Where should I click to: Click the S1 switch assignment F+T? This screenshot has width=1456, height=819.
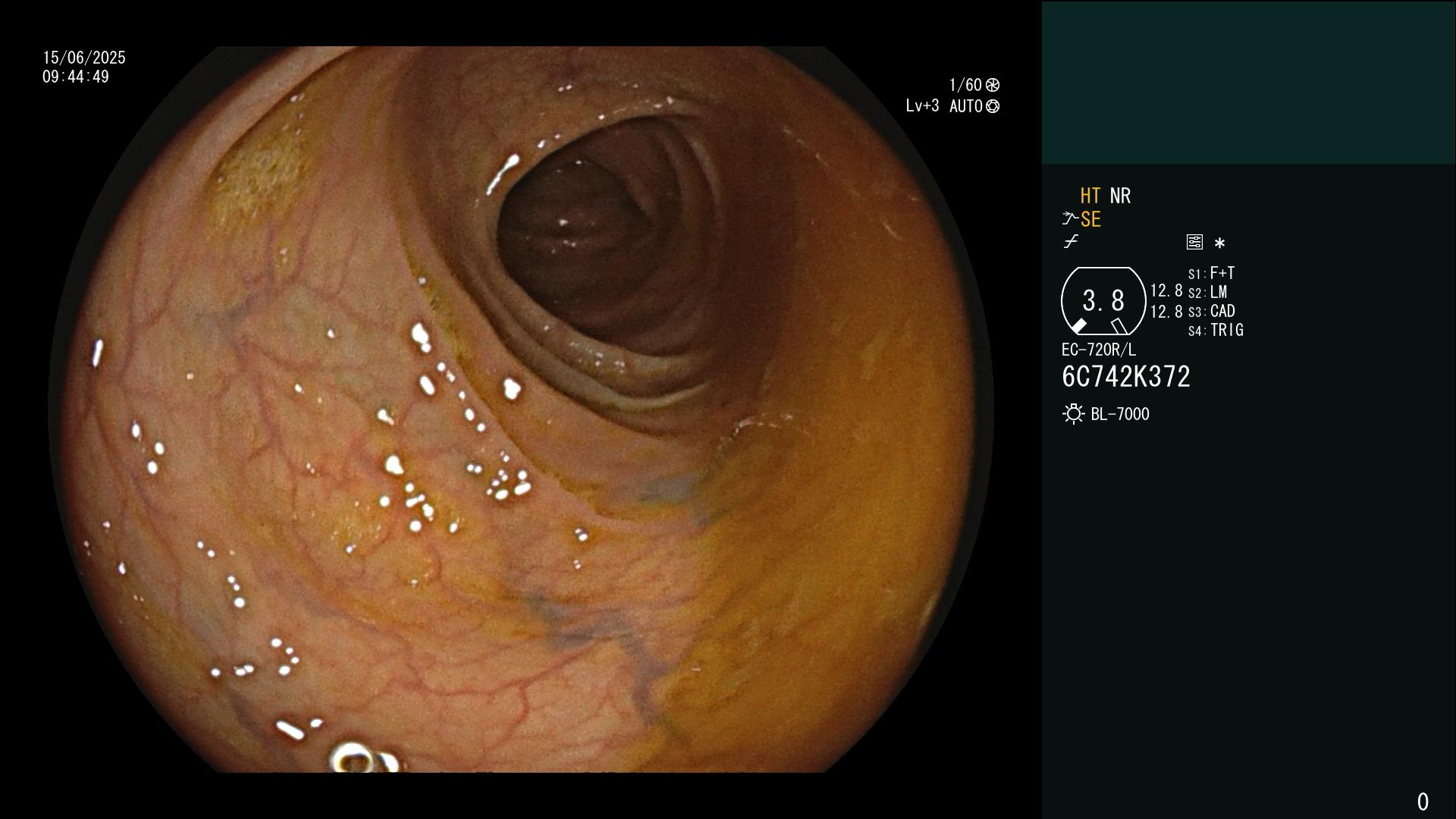(1212, 273)
